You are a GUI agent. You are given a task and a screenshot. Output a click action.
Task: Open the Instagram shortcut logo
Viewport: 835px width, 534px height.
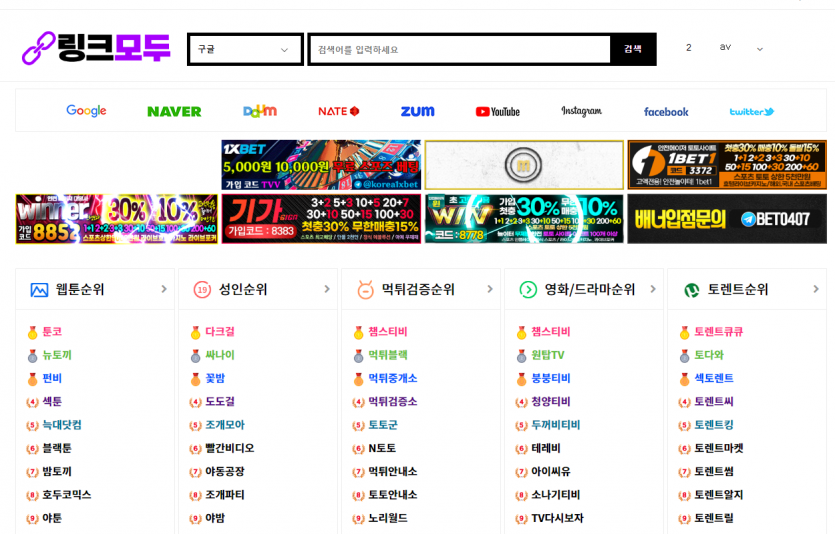582,111
